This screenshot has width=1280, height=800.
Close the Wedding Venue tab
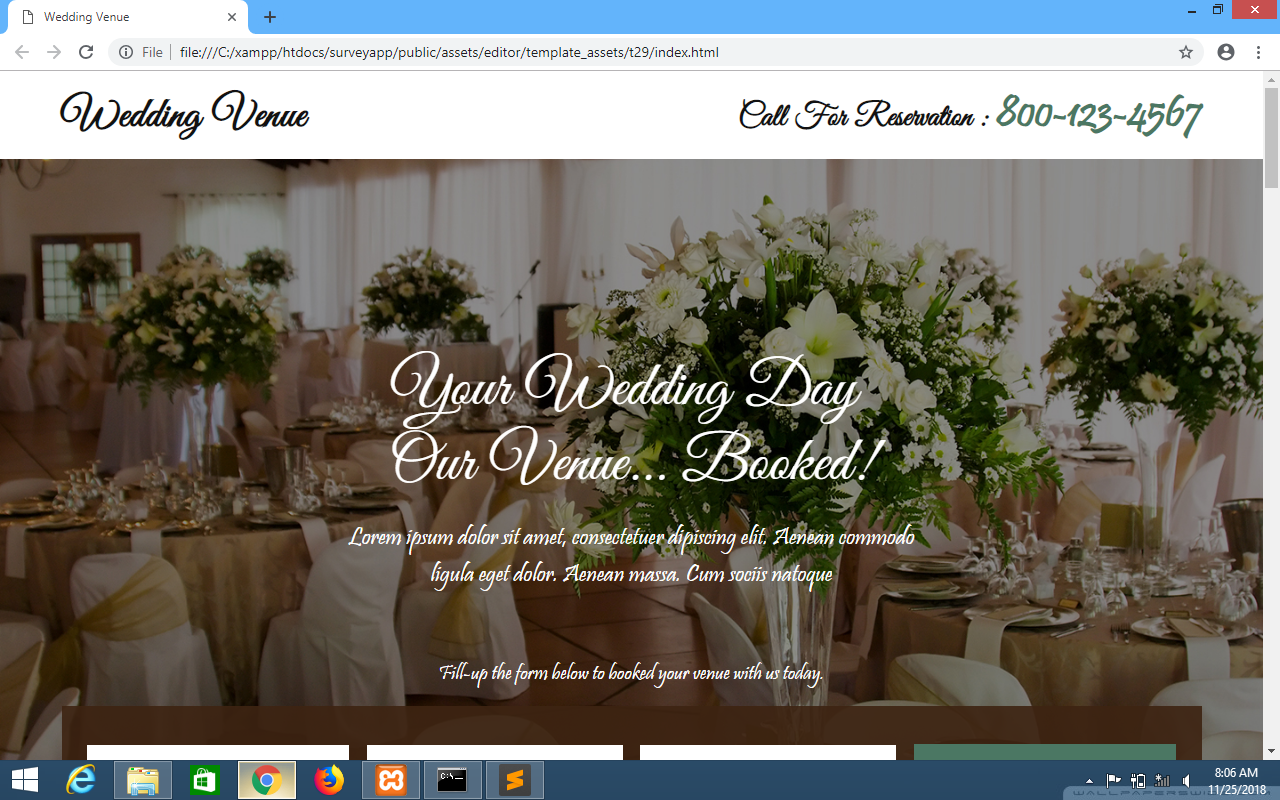[232, 17]
